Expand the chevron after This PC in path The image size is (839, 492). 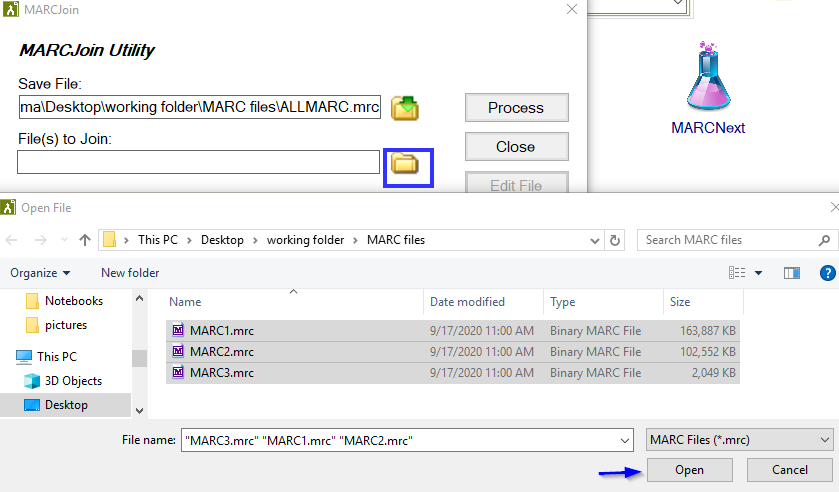[x=189, y=240]
